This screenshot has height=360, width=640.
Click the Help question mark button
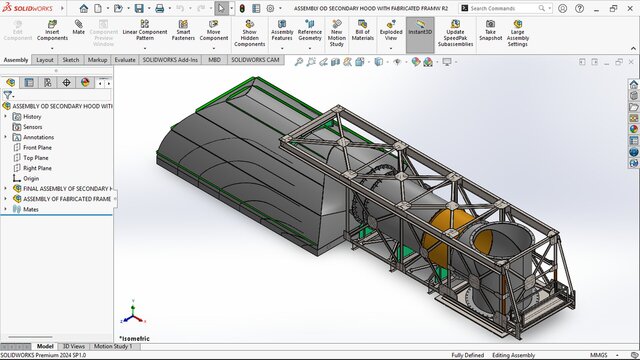pos(580,8)
